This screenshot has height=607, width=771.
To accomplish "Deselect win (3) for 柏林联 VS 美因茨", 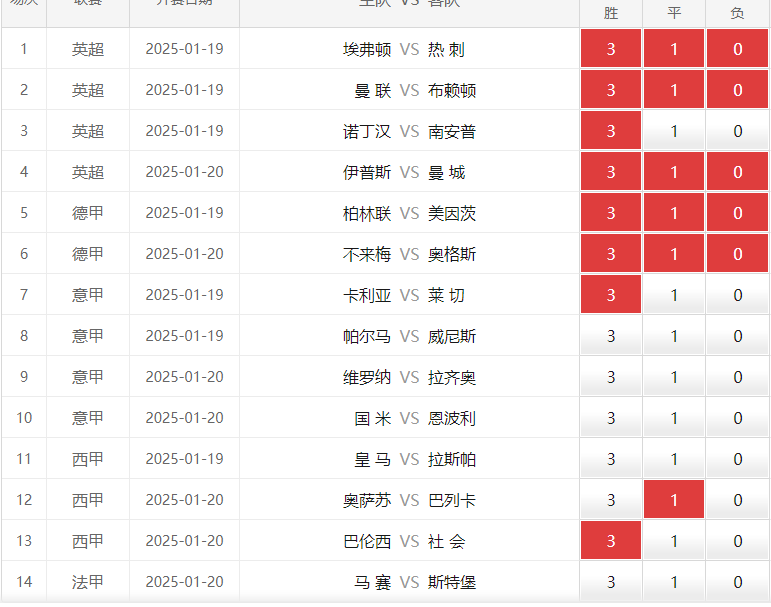I will point(611,213).
